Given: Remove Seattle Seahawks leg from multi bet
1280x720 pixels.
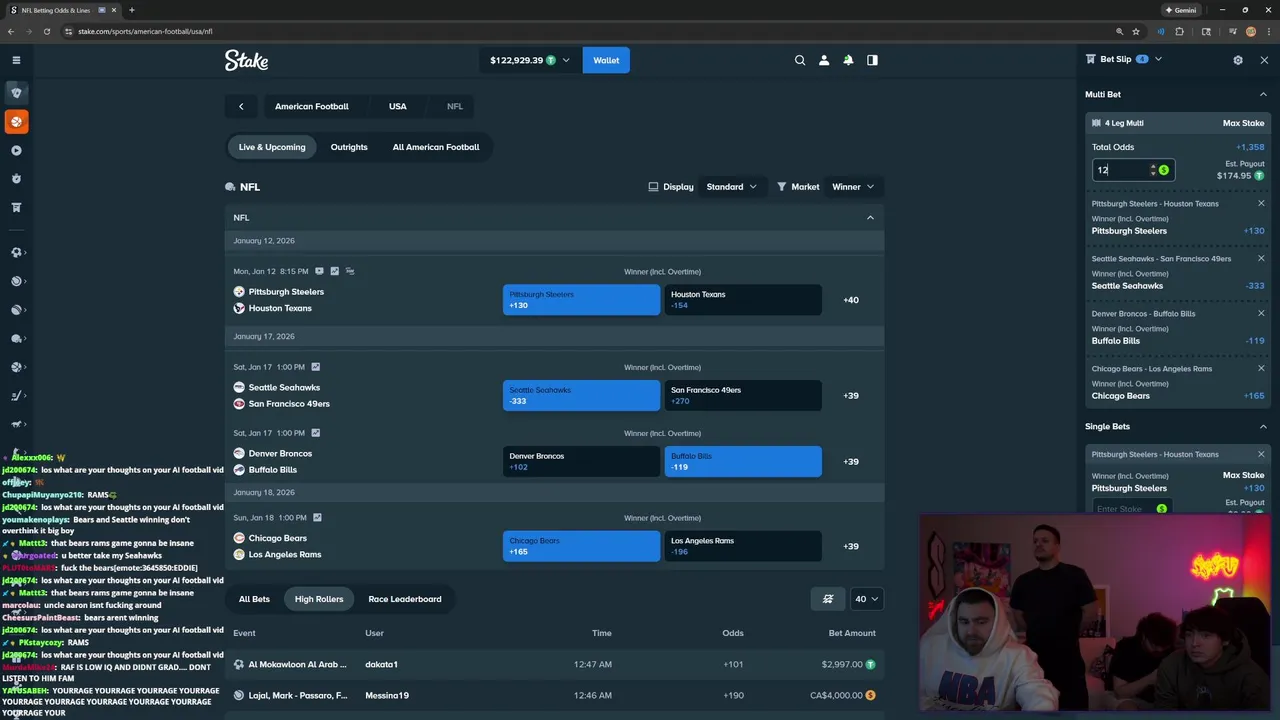Looking at the screenshot, I should (x=1261, y=259).
